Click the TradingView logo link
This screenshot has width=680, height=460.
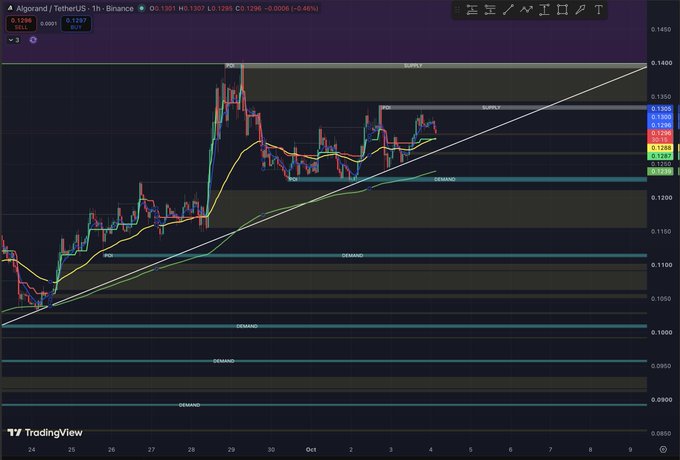point(45,432)
